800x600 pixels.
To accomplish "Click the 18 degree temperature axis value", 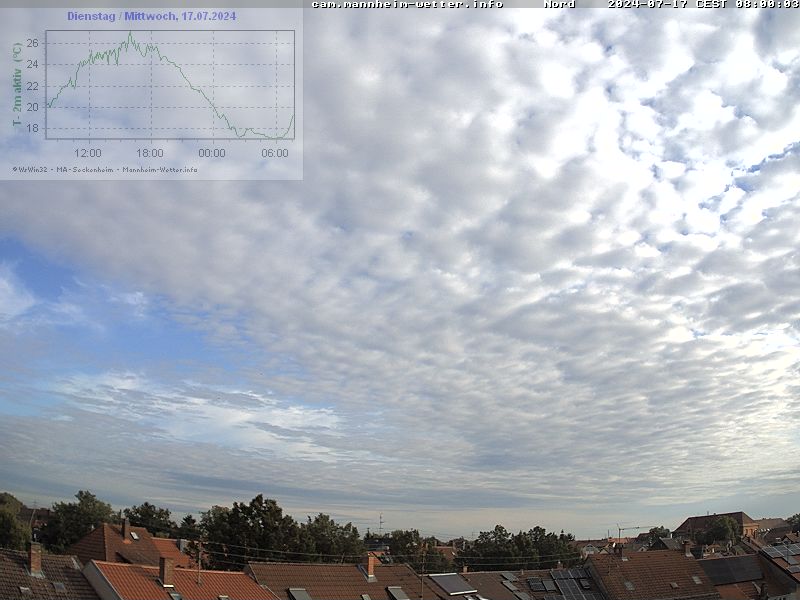I will pos(32,128).
